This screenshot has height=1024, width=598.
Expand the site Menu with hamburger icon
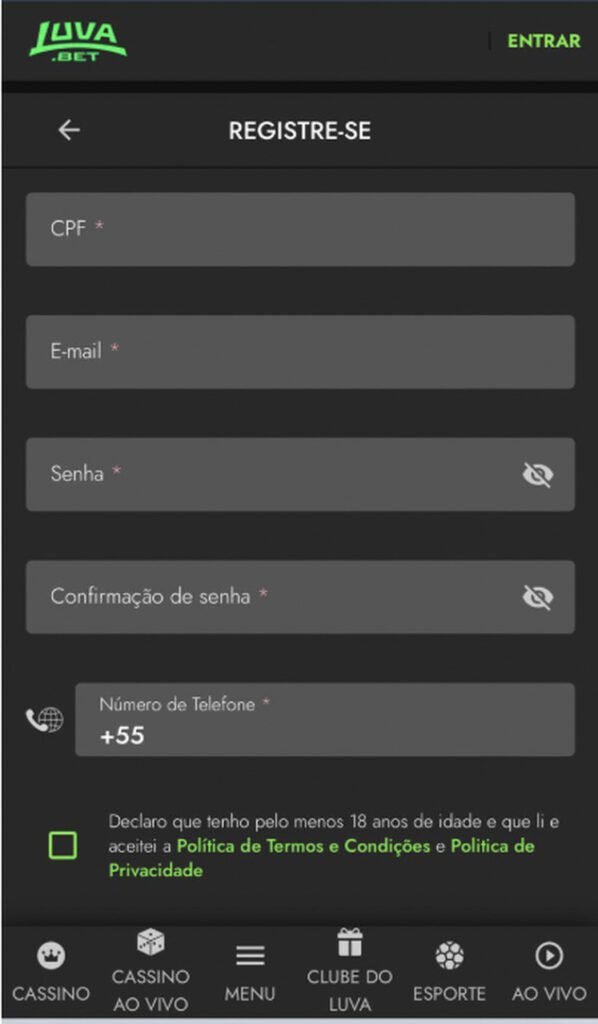click(x=251, y=956)
